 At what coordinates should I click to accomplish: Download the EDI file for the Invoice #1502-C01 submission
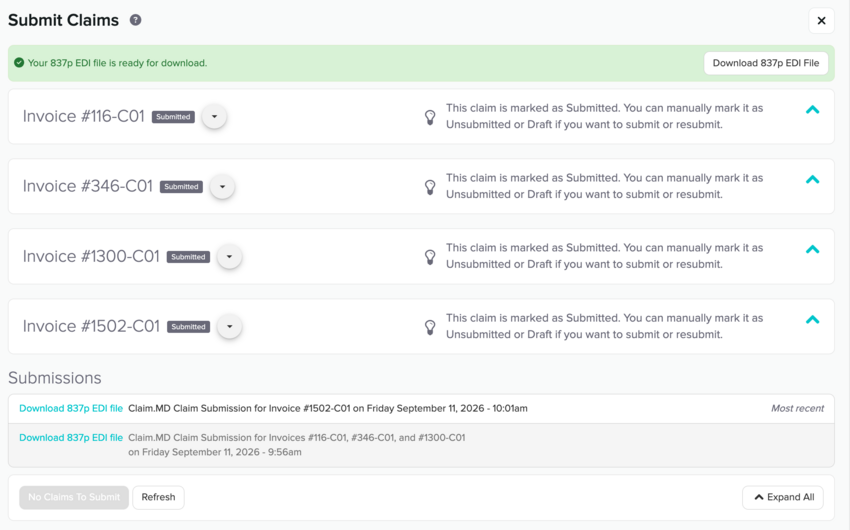pos(71,408)
